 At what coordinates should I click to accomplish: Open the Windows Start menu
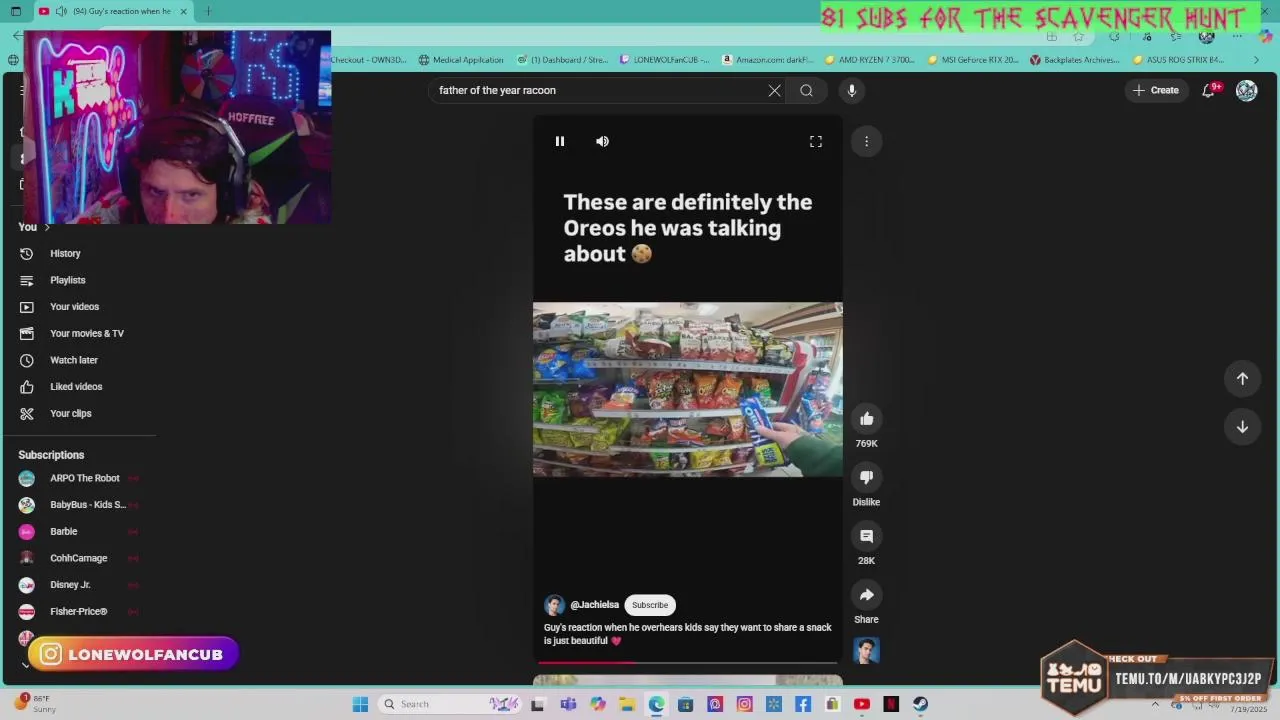coord(360,704)
